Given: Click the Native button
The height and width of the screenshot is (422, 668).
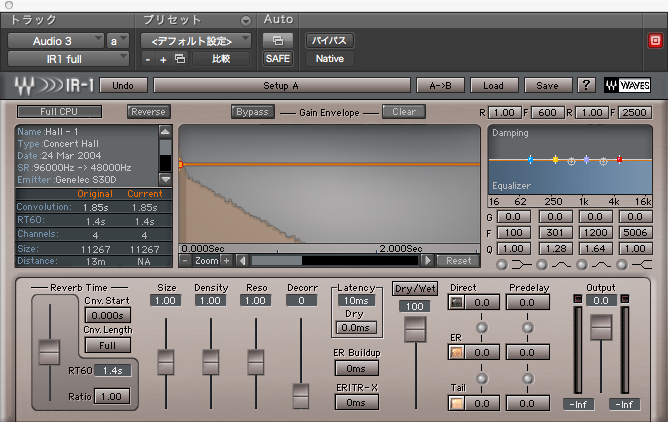Looking at the screenshot, I should point(329,59).
